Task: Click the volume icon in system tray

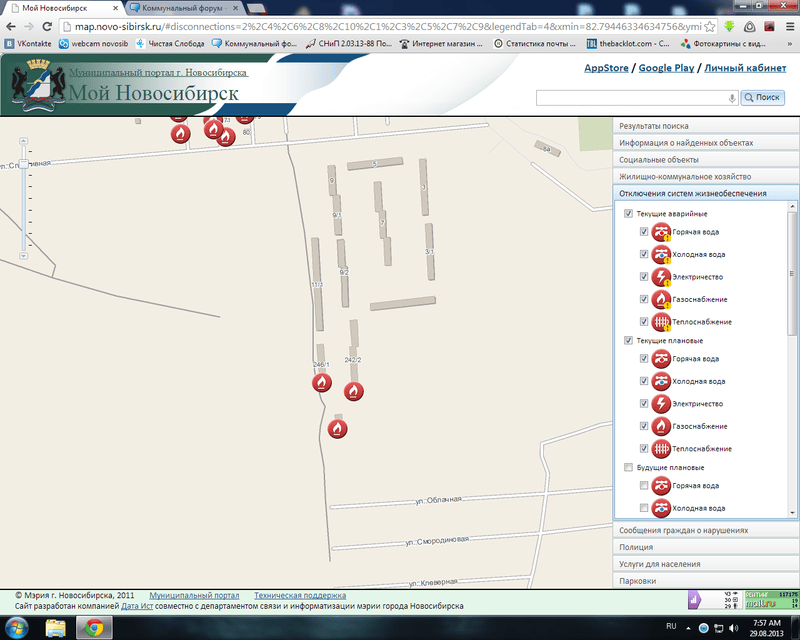Action: coord(734,628)
